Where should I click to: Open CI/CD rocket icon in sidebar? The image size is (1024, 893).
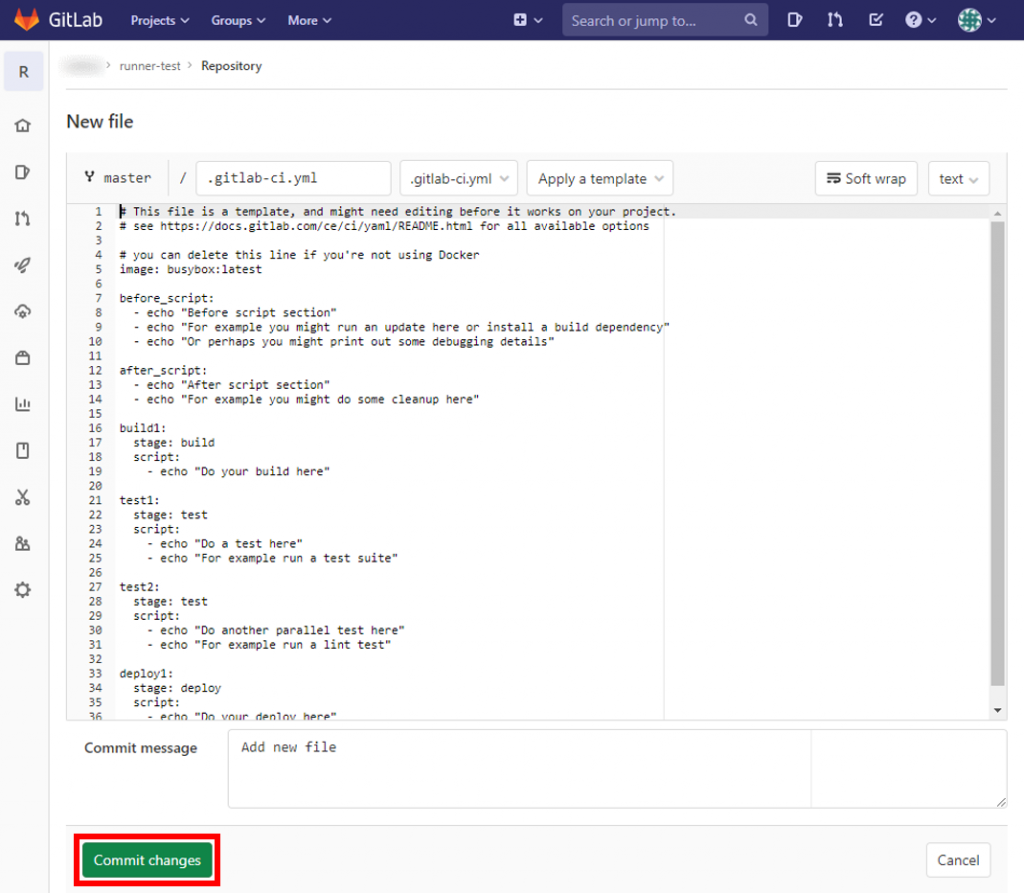(23, 265)
